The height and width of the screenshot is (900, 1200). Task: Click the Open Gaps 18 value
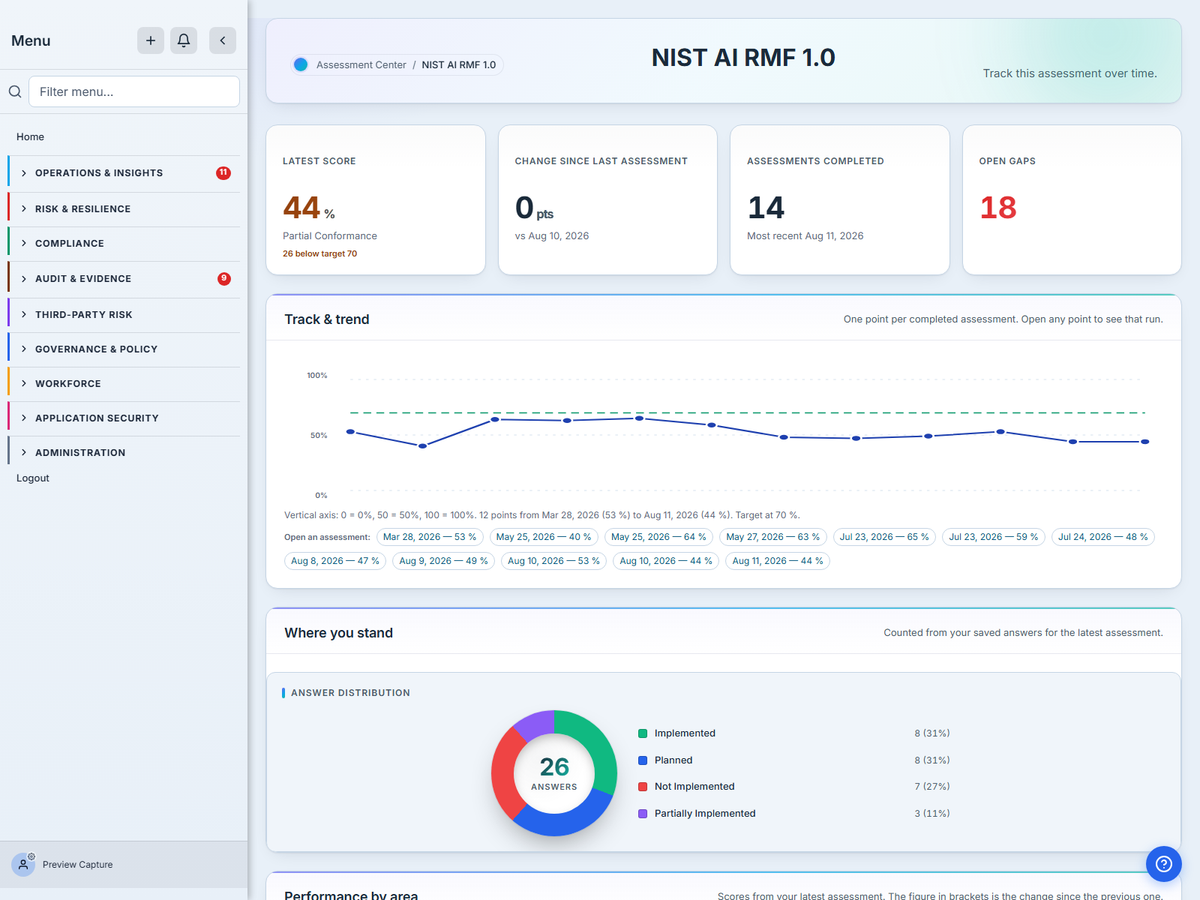pos(998,207)
